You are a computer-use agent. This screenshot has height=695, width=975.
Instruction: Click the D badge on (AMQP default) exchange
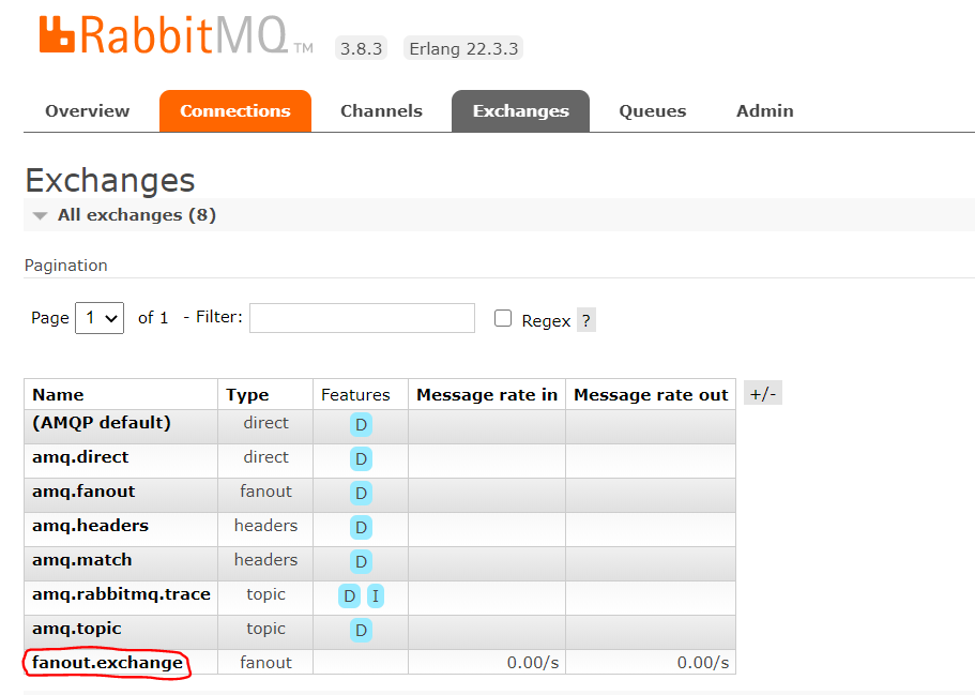360,425
